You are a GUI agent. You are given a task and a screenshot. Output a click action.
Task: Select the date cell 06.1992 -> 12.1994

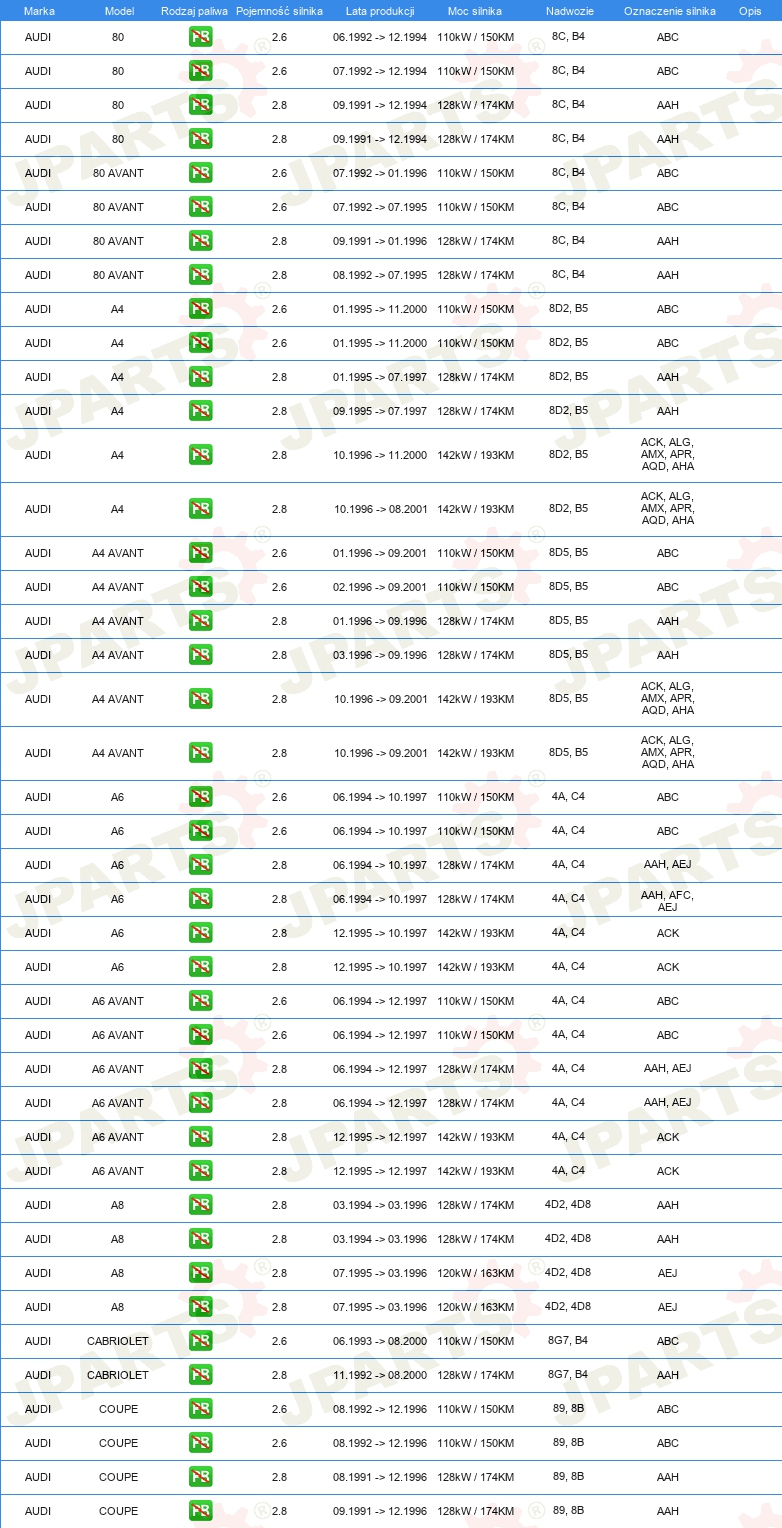point(380,37)
